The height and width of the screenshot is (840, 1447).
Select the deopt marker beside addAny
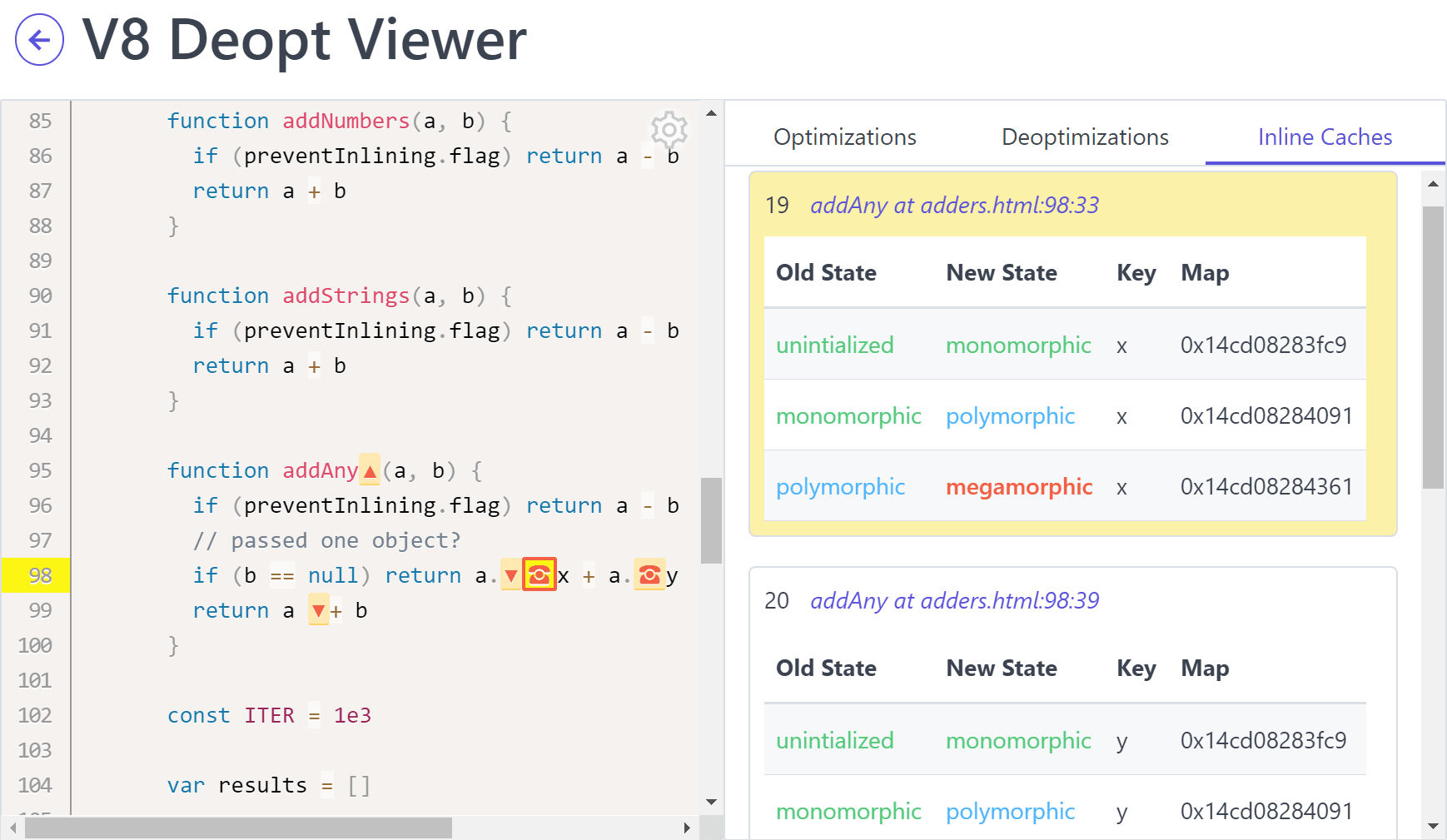pyautogui.click(x=368, y=470)
